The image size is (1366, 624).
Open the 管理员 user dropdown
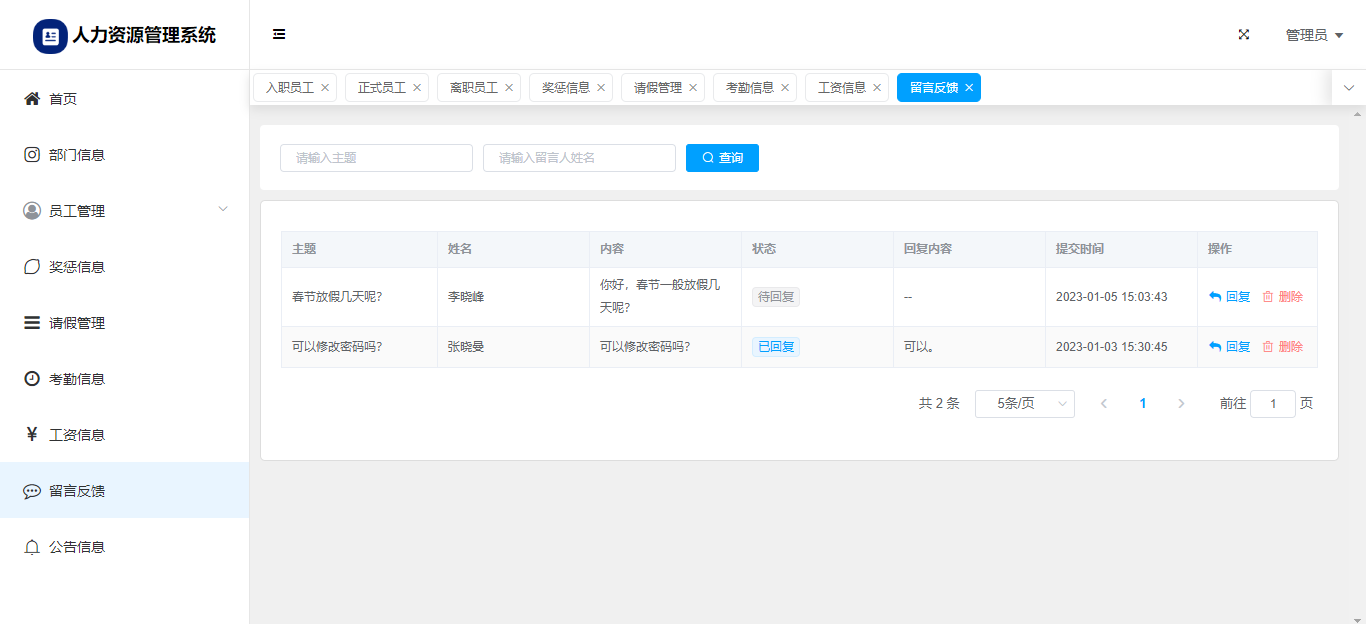click(x=1313, y=35)
